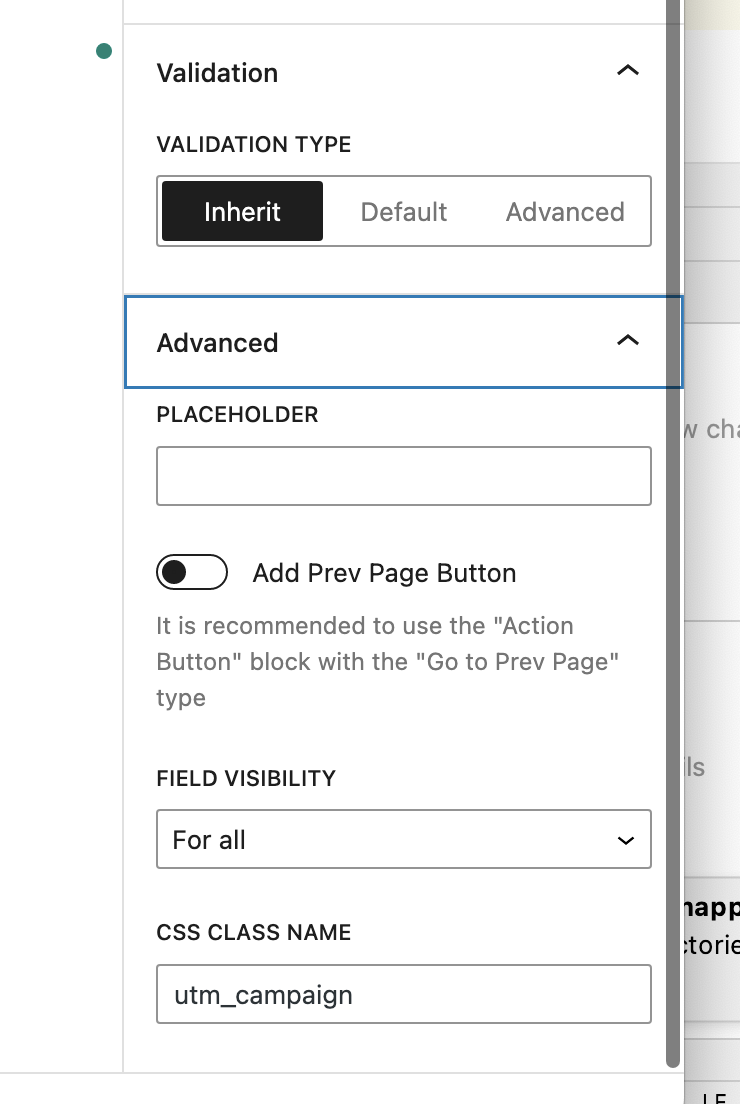Collapse Validation section using its chevron

pyautogui.click(x=627, y=71)
